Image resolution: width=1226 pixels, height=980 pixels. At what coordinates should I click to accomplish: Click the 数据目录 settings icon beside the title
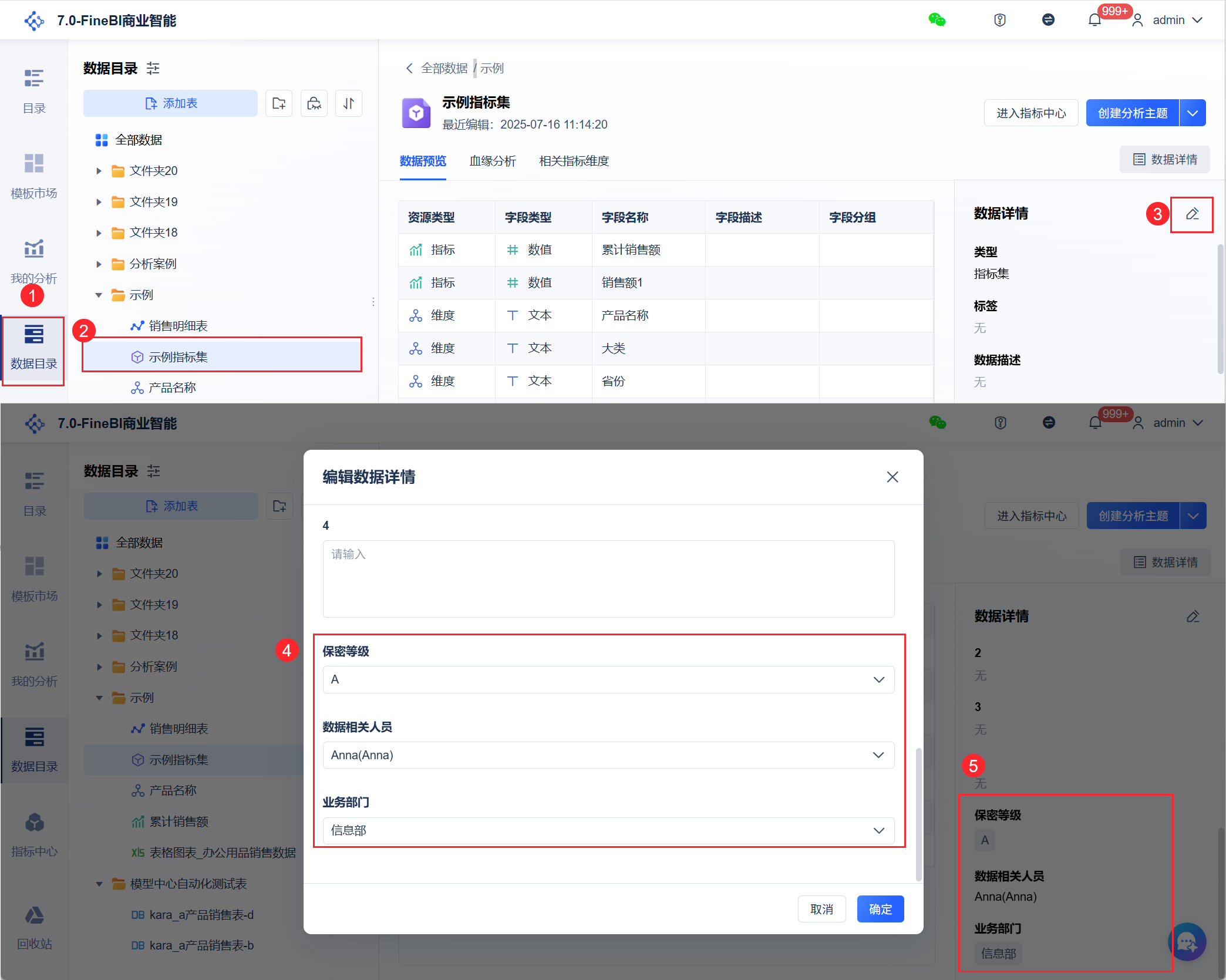point(153,69)
